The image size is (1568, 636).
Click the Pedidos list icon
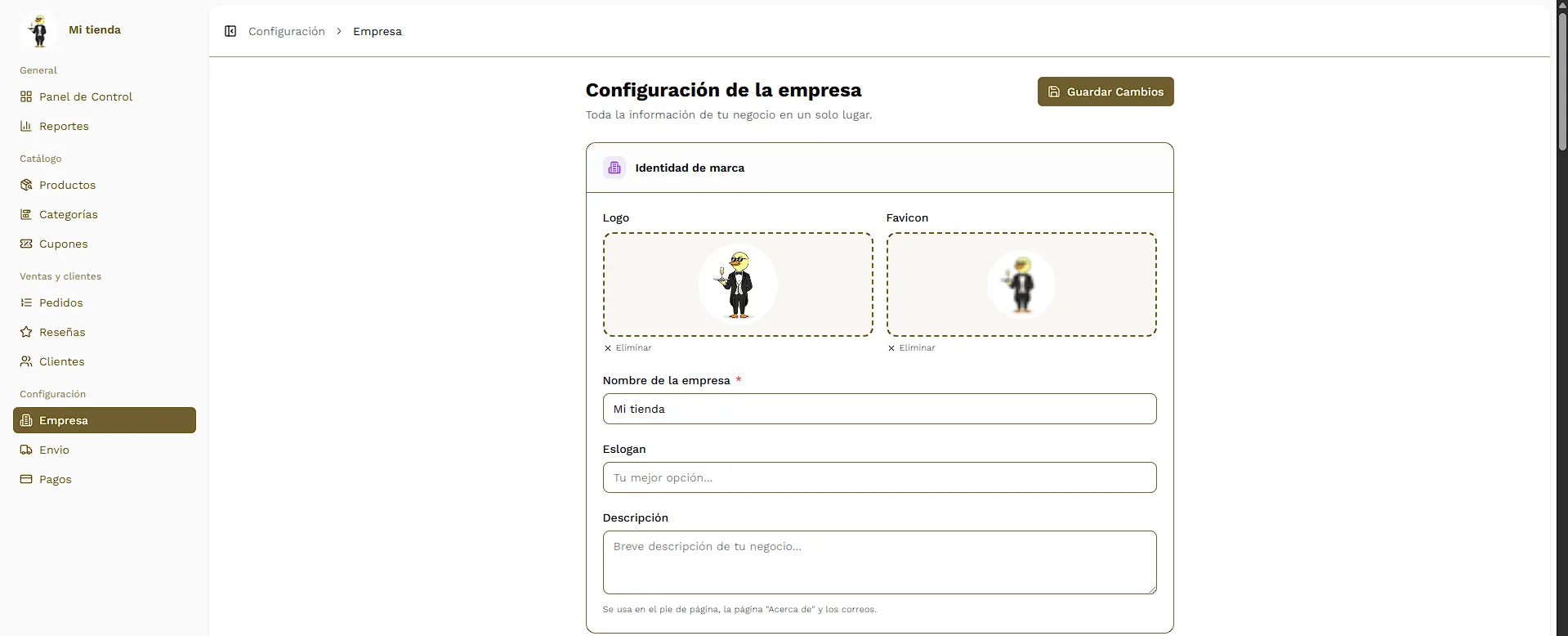[x=26, y=302]
